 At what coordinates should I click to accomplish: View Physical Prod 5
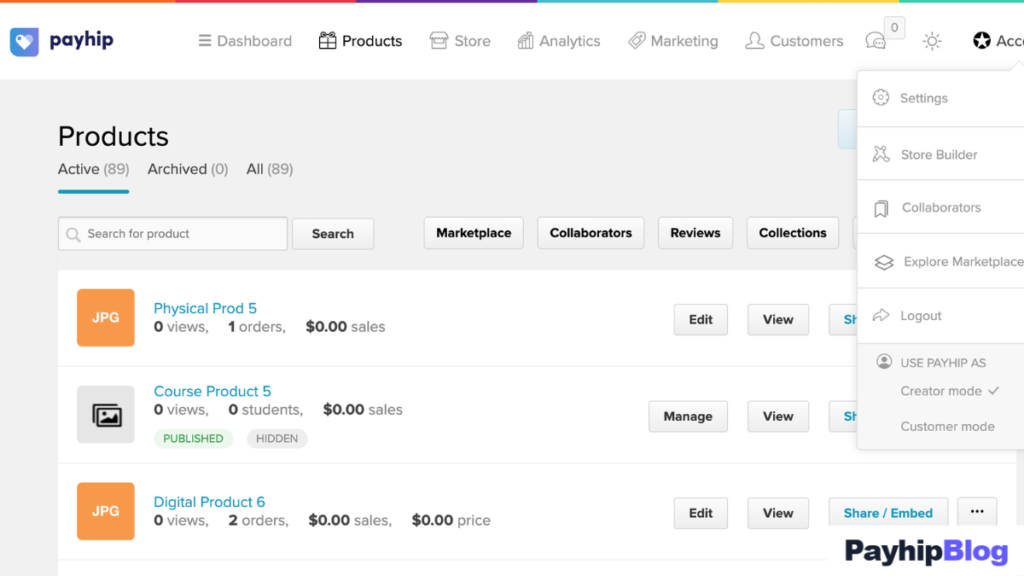pos(778,319)
